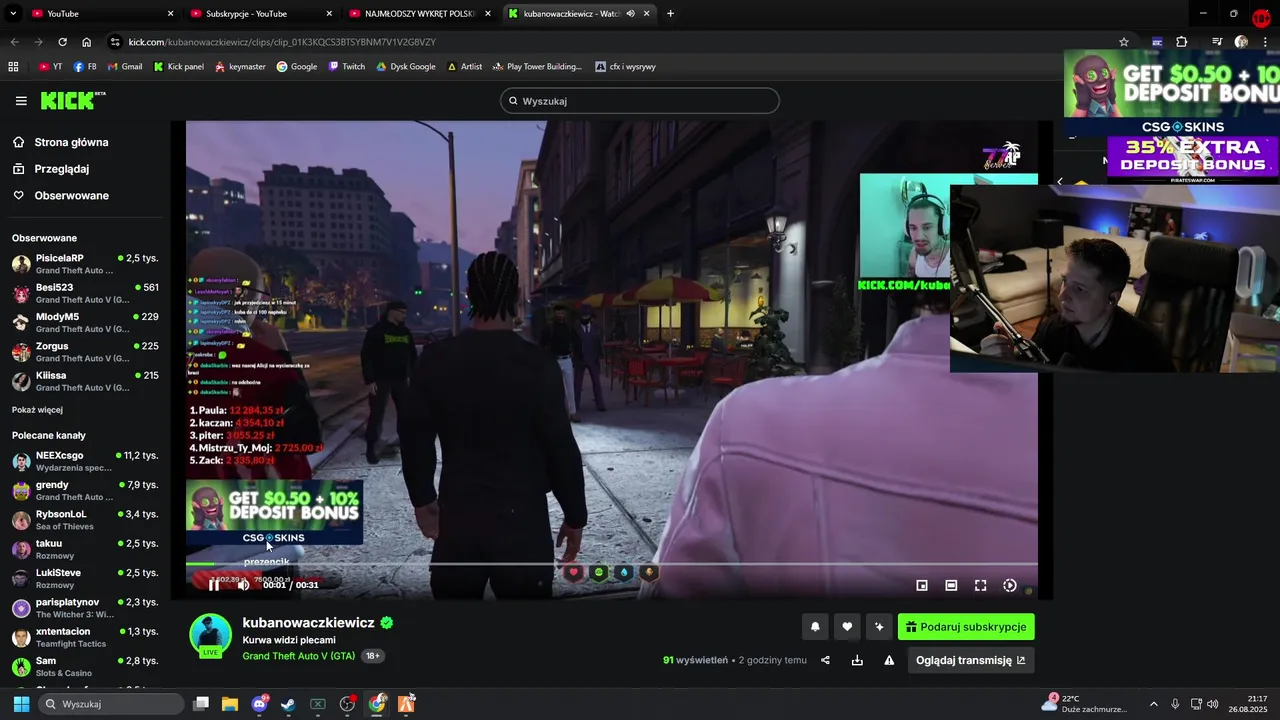Screen dimensions: 1280x720
Task: Open Discord from taskbar
Action: pyautogui.click(x=260, y=704)
